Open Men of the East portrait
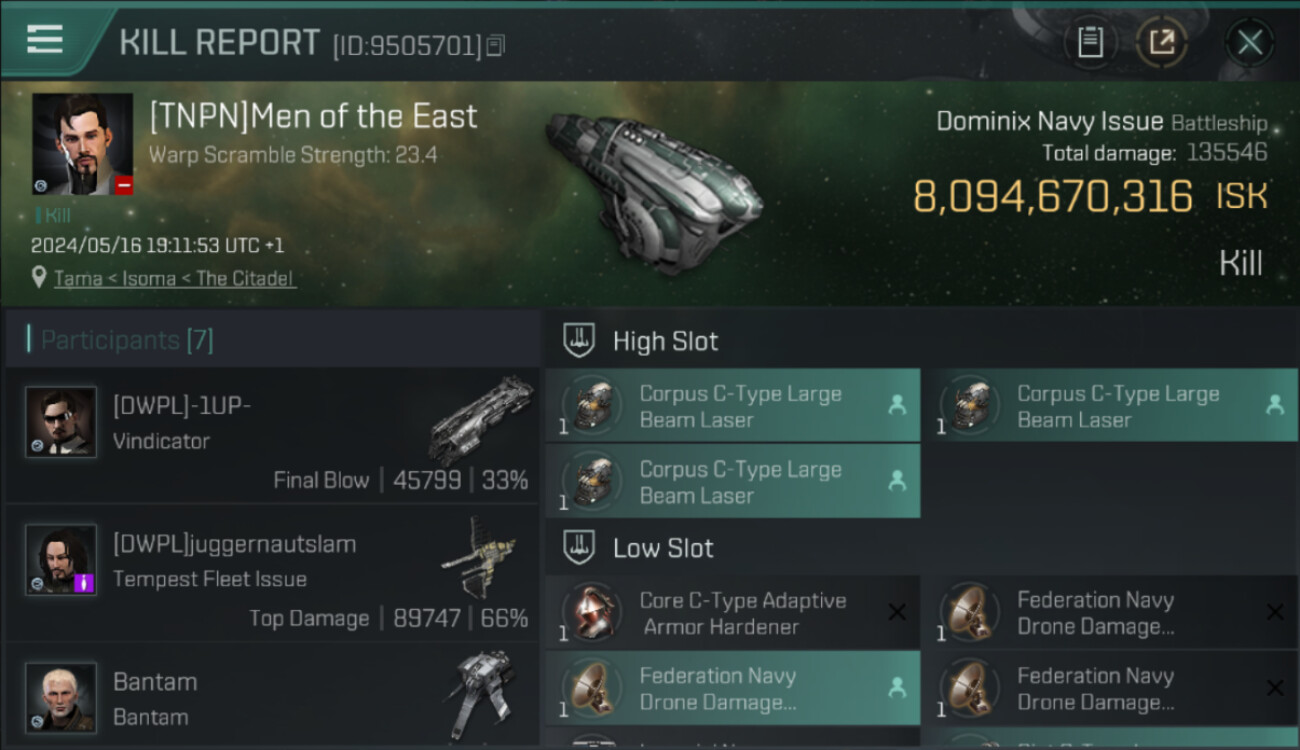 pyautogui.click(x=82, y=144)
